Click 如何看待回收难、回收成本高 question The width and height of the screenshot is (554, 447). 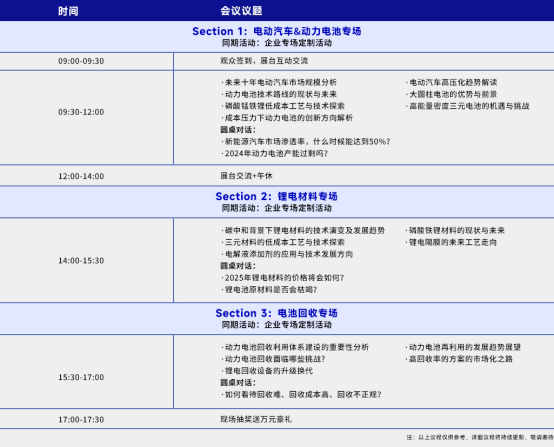[301, 395]
